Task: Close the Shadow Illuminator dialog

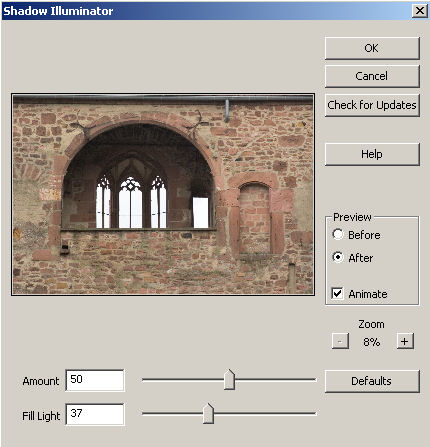Action: pyautogui.click(x=420, y=11)
